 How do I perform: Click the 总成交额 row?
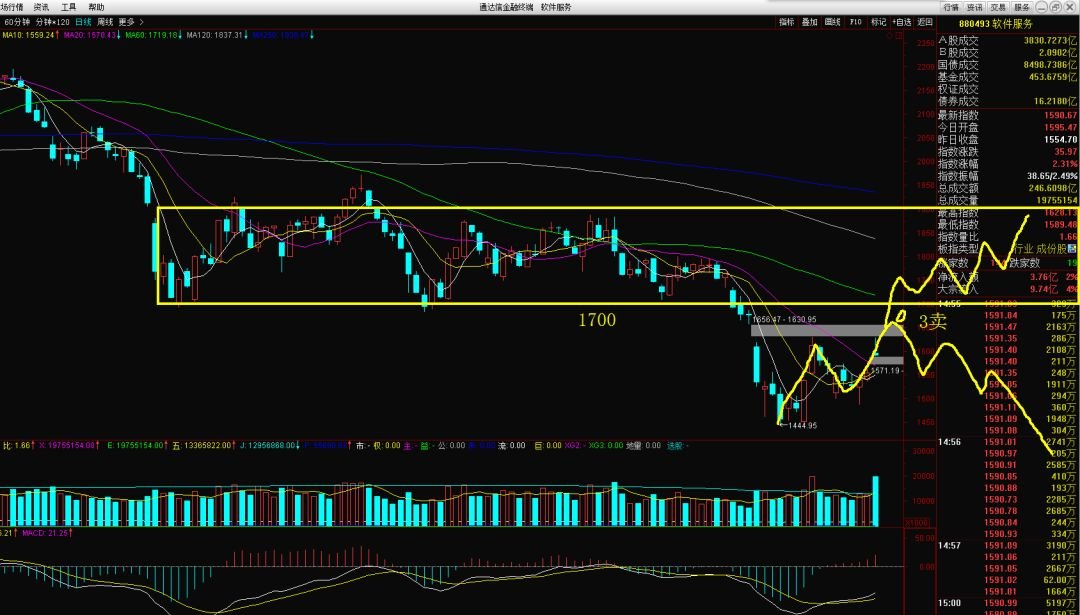point(1008,188)
